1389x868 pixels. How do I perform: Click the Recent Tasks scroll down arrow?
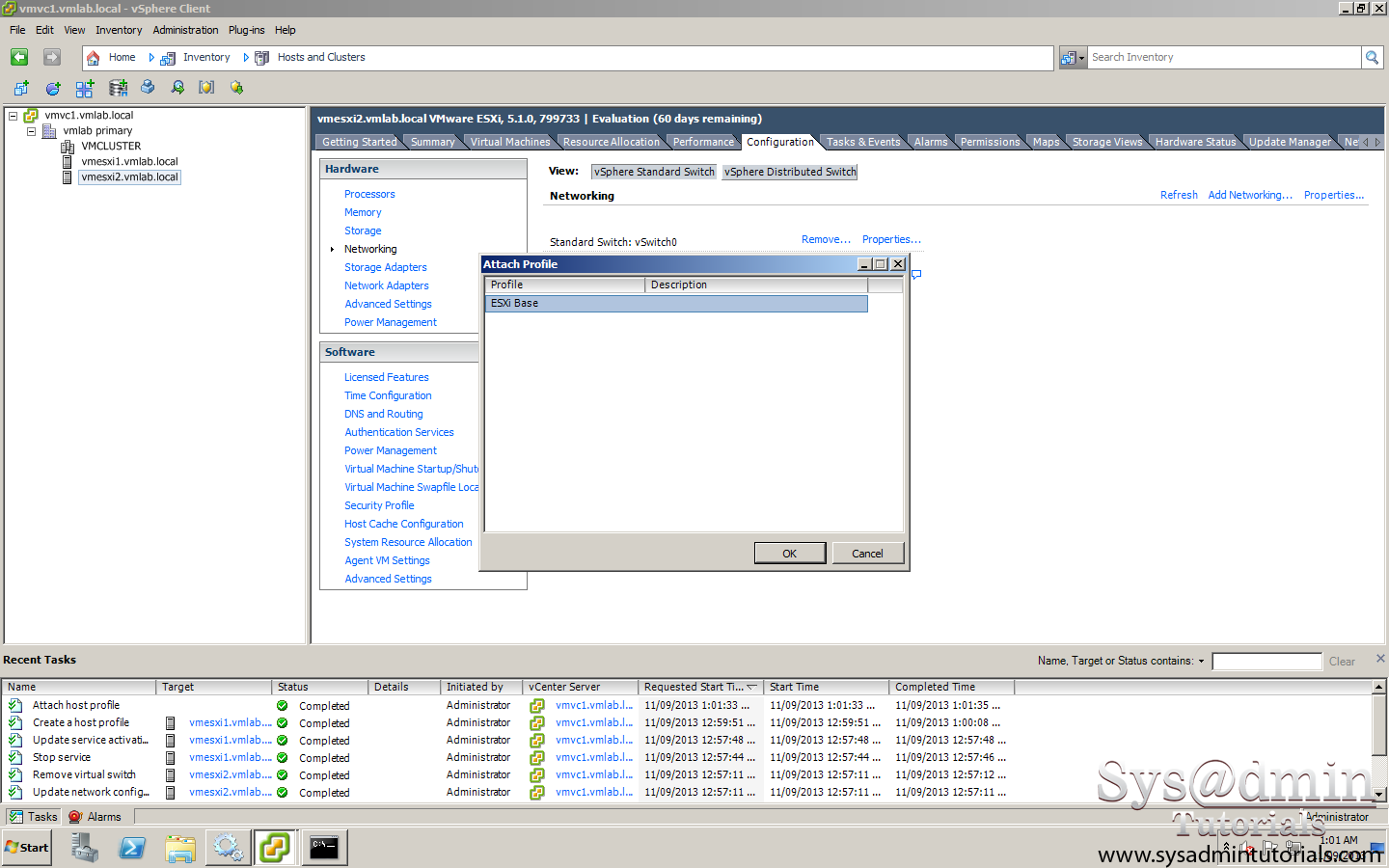pos(1379,794)
